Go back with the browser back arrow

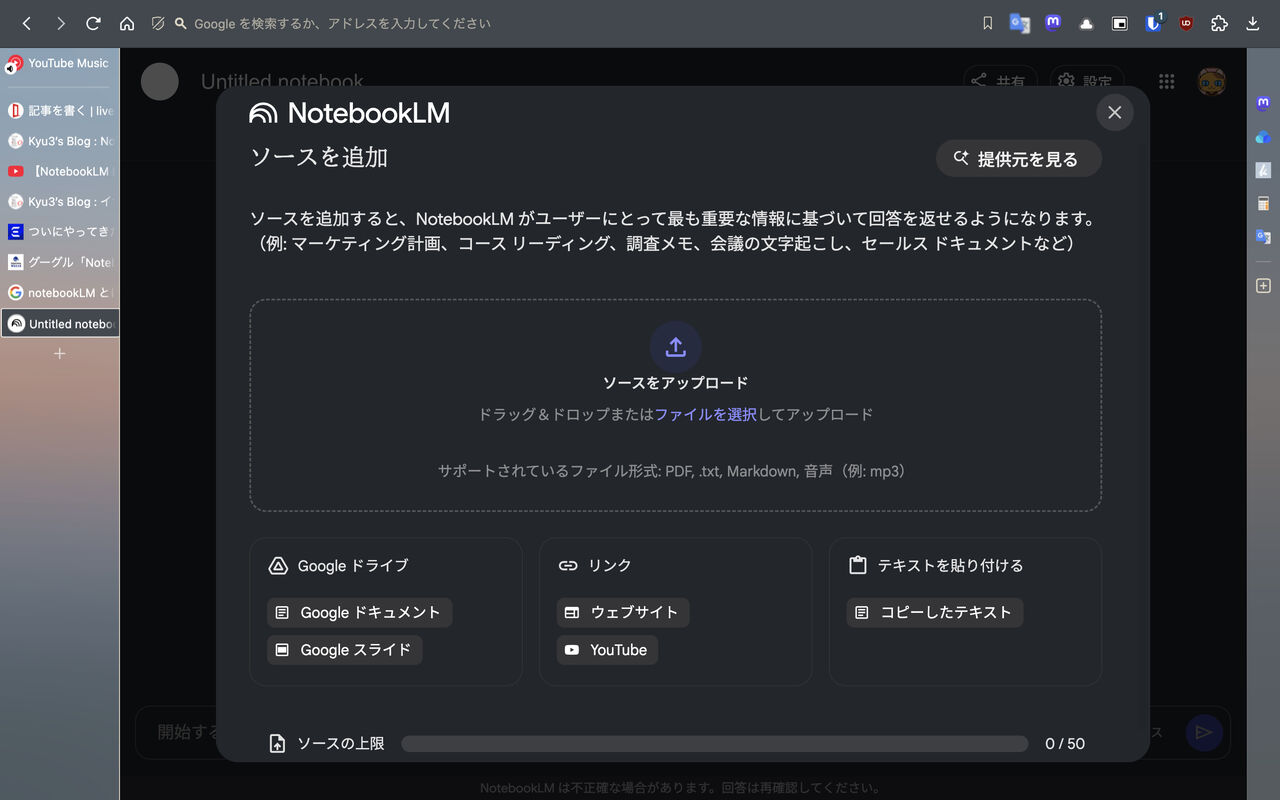tap(27, 23)
